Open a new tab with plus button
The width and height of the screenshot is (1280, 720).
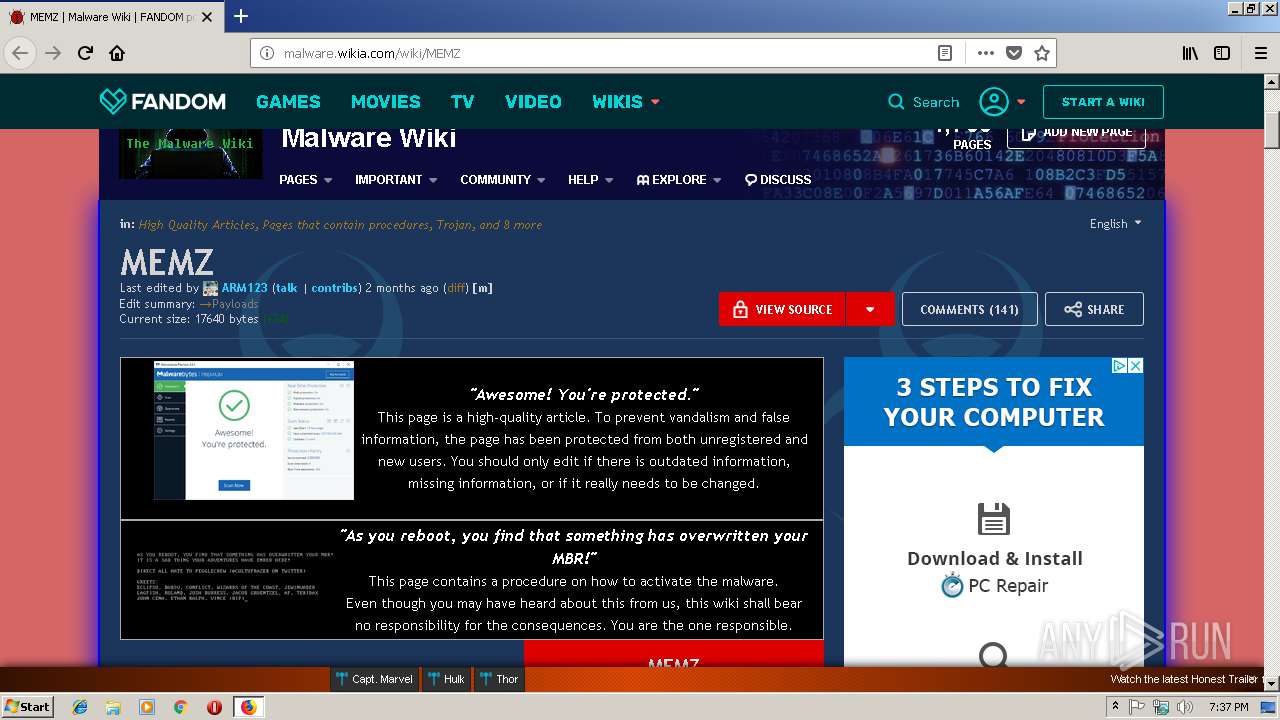[240, 16]
